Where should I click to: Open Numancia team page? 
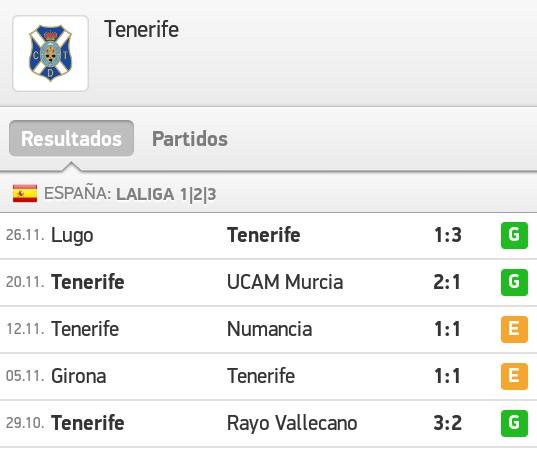(x=270, y=329)
